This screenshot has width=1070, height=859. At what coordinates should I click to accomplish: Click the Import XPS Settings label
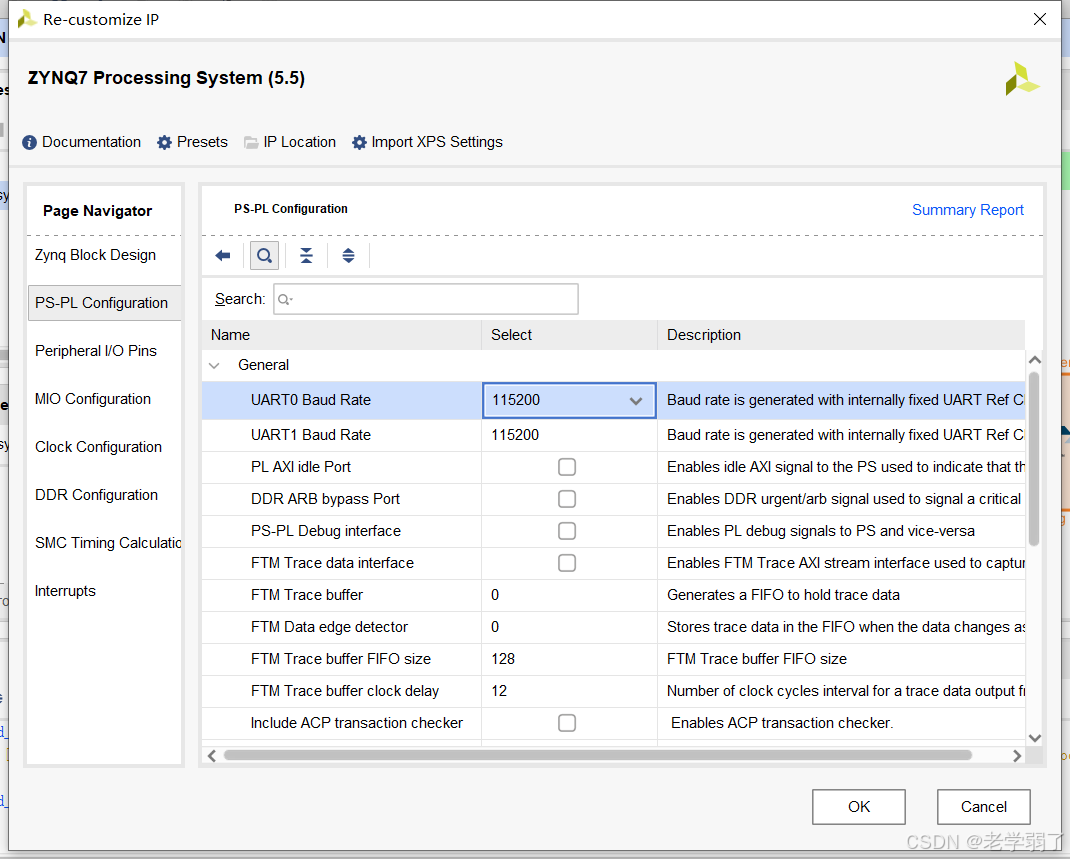point(437,142)
